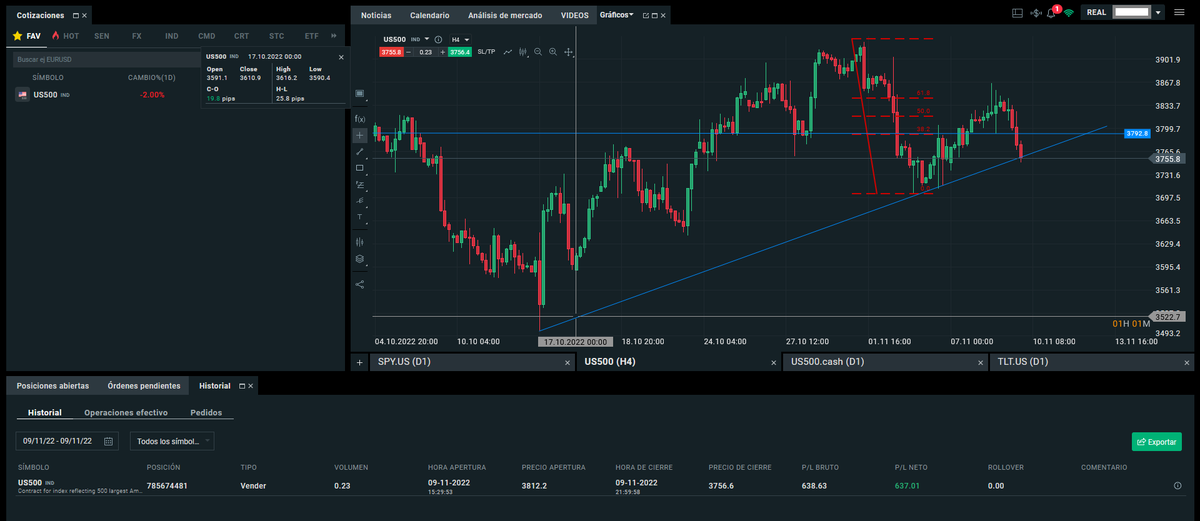Open the notifications bell icon
This screenshot has height=521, width=1200.
(x=1051, y=13)
